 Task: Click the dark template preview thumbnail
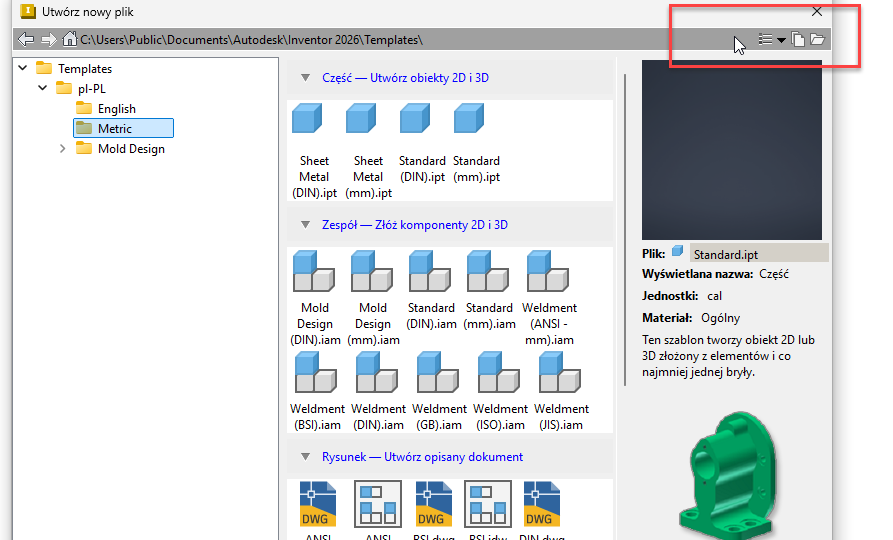coord(732,150)
